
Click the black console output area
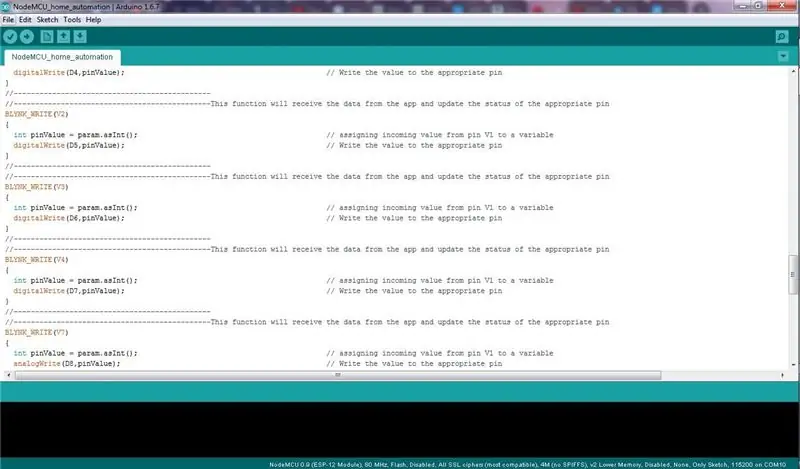click(x=400, y=429)
